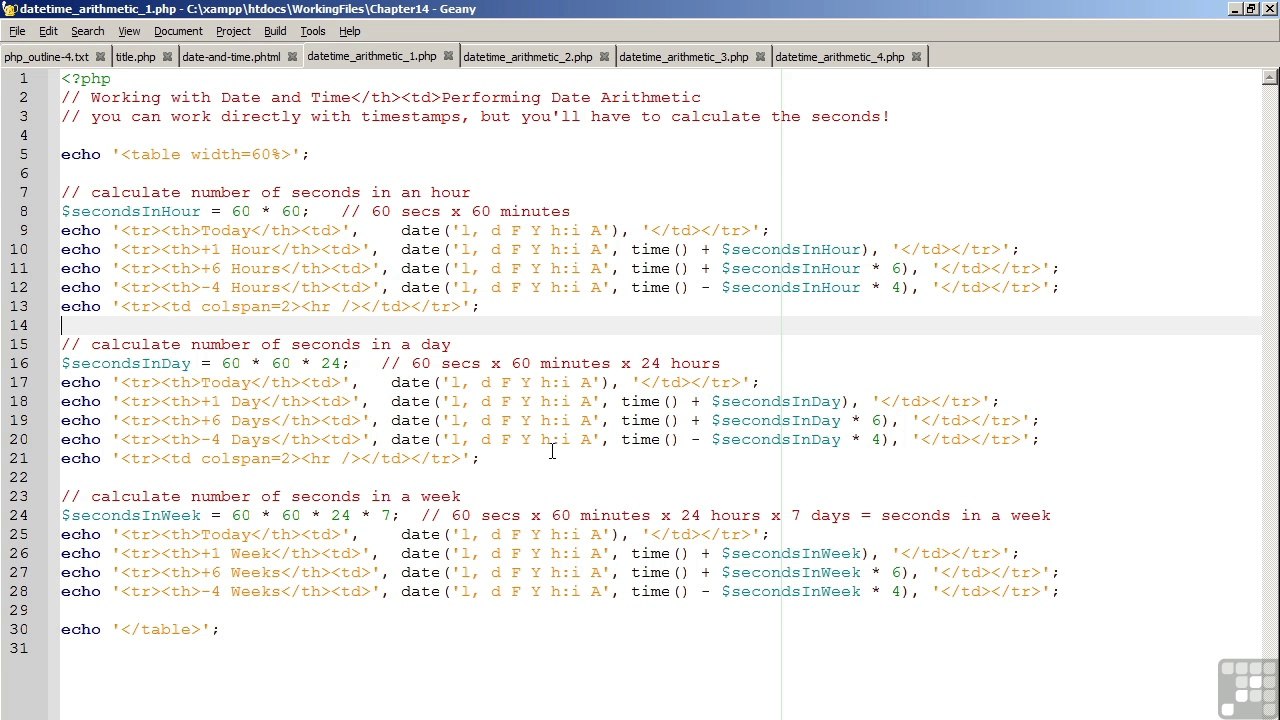The width and height of the screenshot is (1280, 720).
Task: Click the '+6 Hours' echo line
Action: (560, 268)
